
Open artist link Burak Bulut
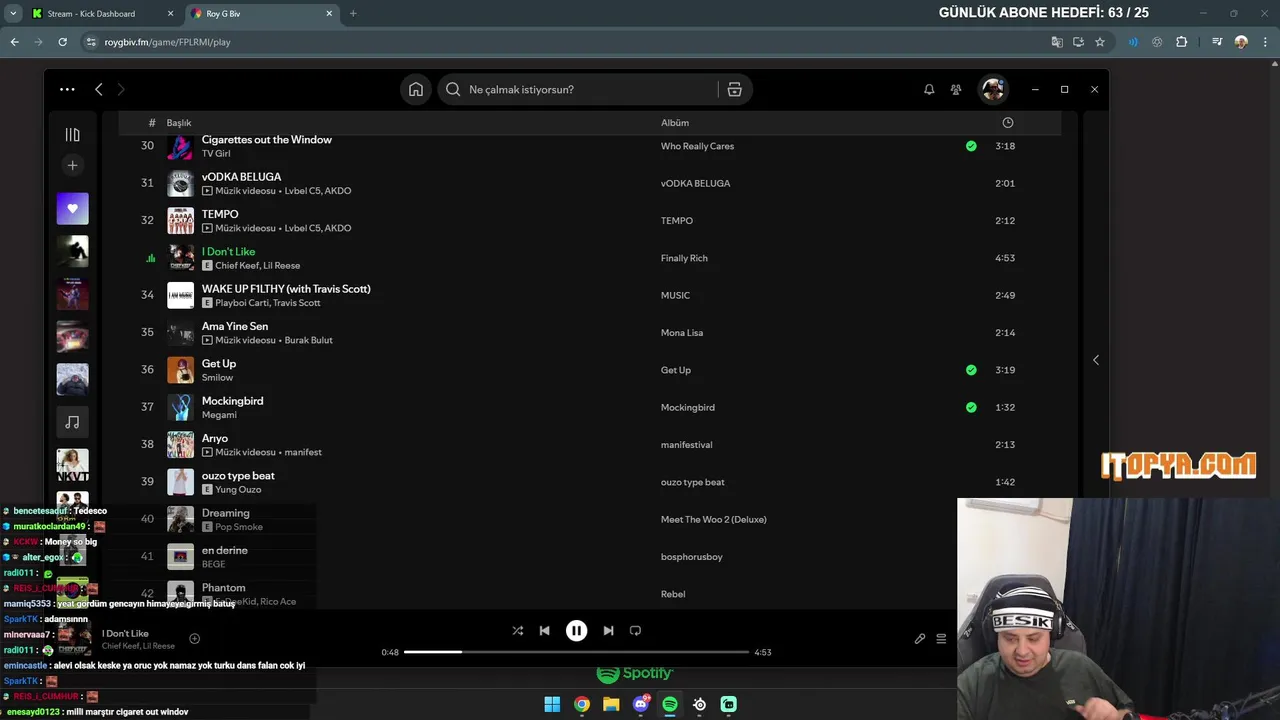click(308, 340)
